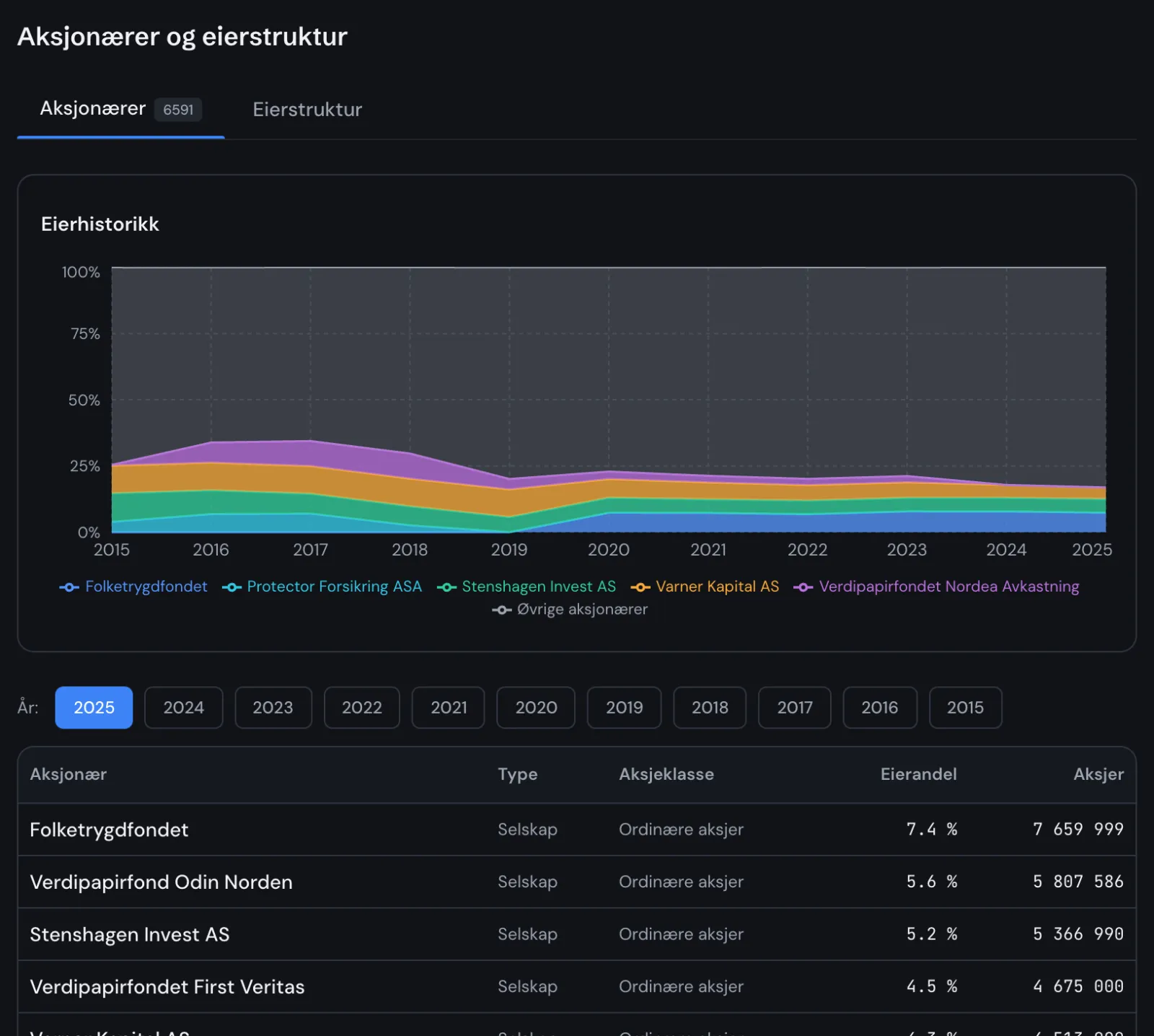
Task: Click the Aksjonærer og eierstruktur page heading
Action: [x=182, y=37]
